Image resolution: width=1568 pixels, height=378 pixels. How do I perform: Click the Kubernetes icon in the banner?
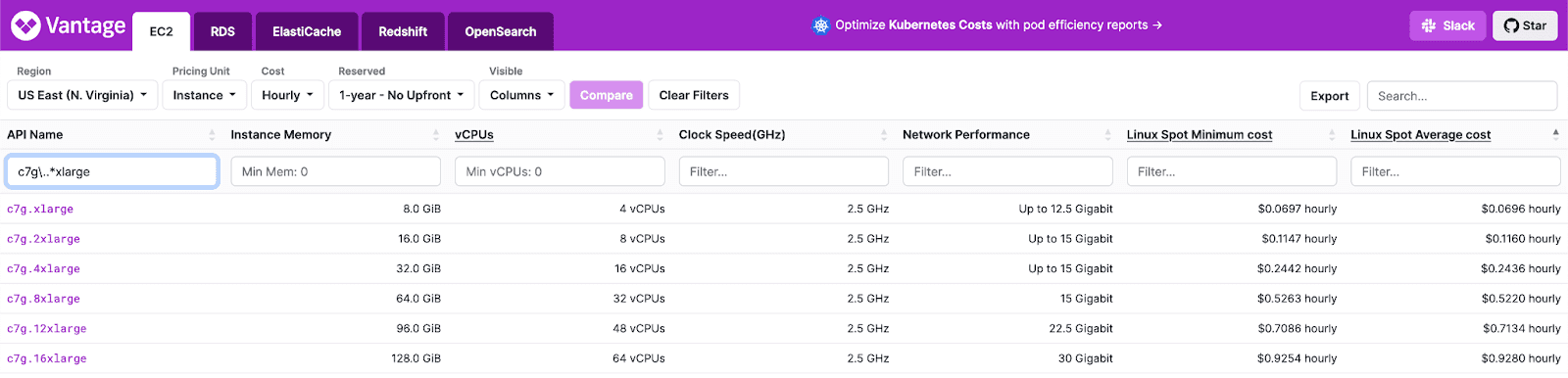click(x=821, y=25)
